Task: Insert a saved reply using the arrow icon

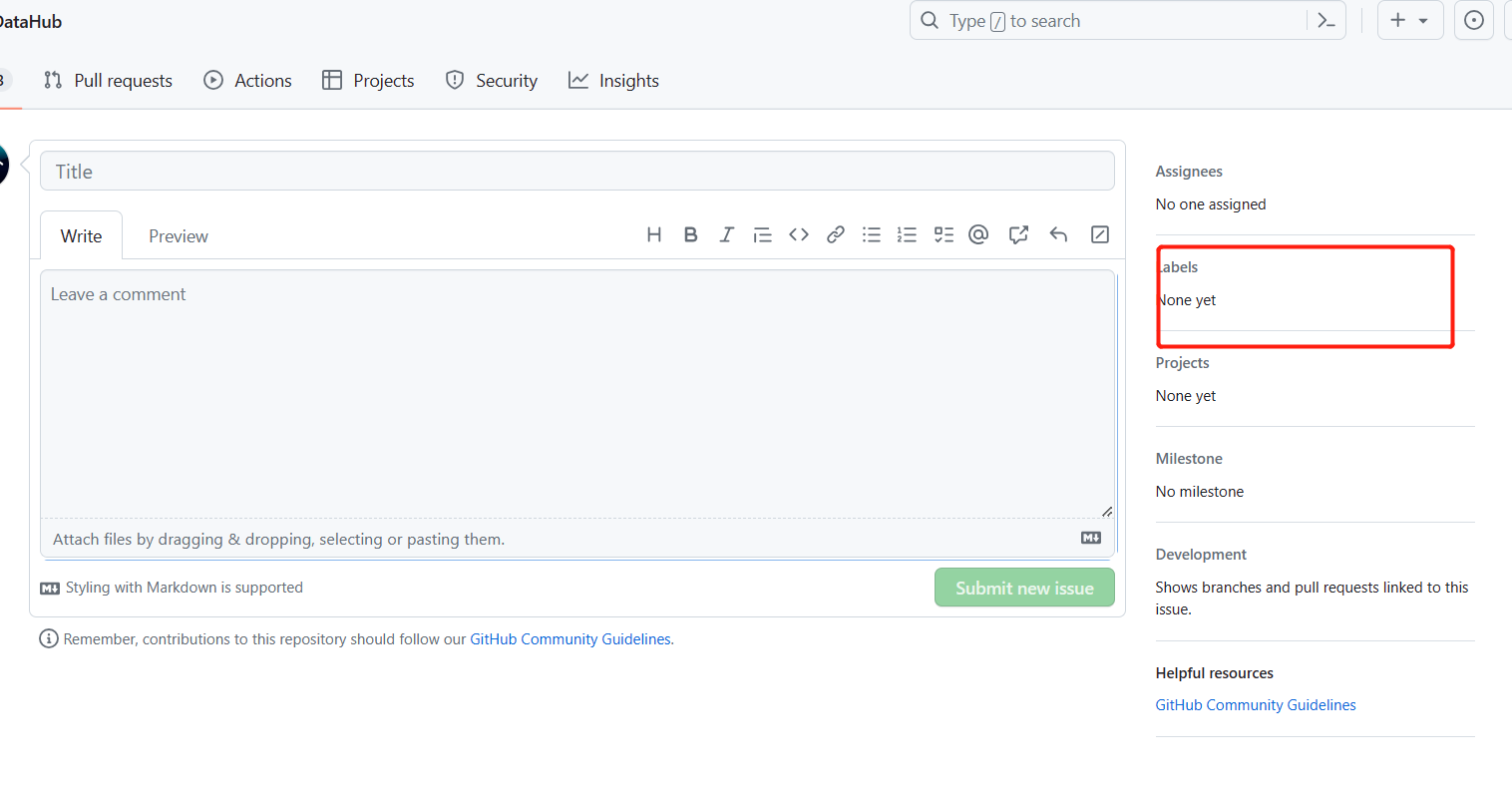Action: [x=1058, y=234]
